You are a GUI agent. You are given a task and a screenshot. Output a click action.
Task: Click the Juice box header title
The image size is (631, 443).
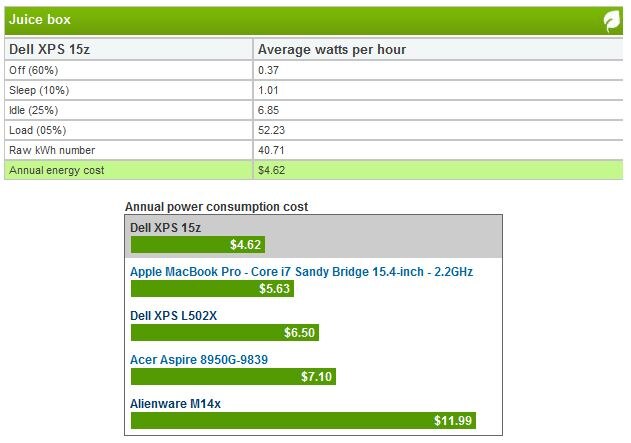click(x=40, y=19)
